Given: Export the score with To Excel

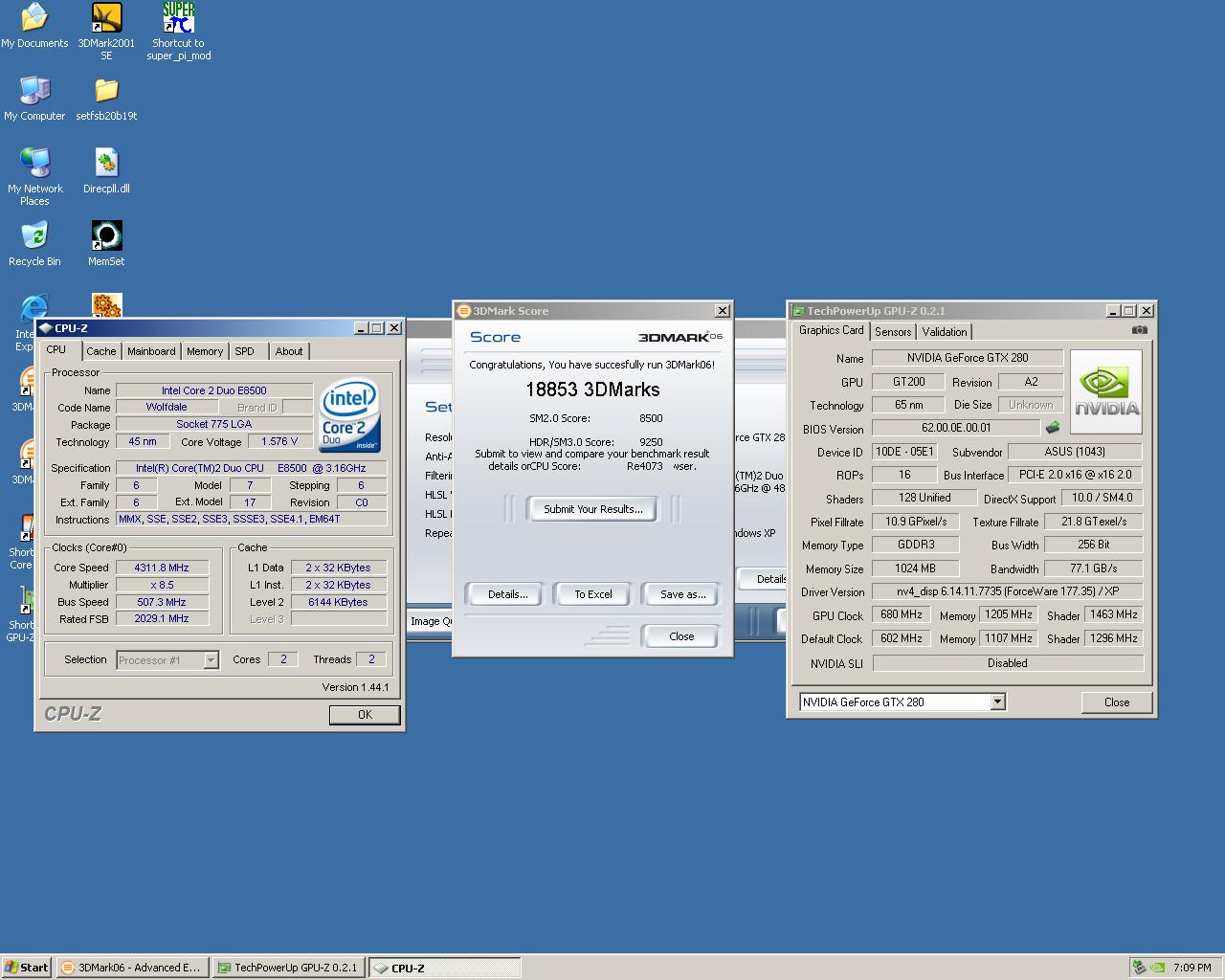Looking at the screenshot, I should point(593,594).
